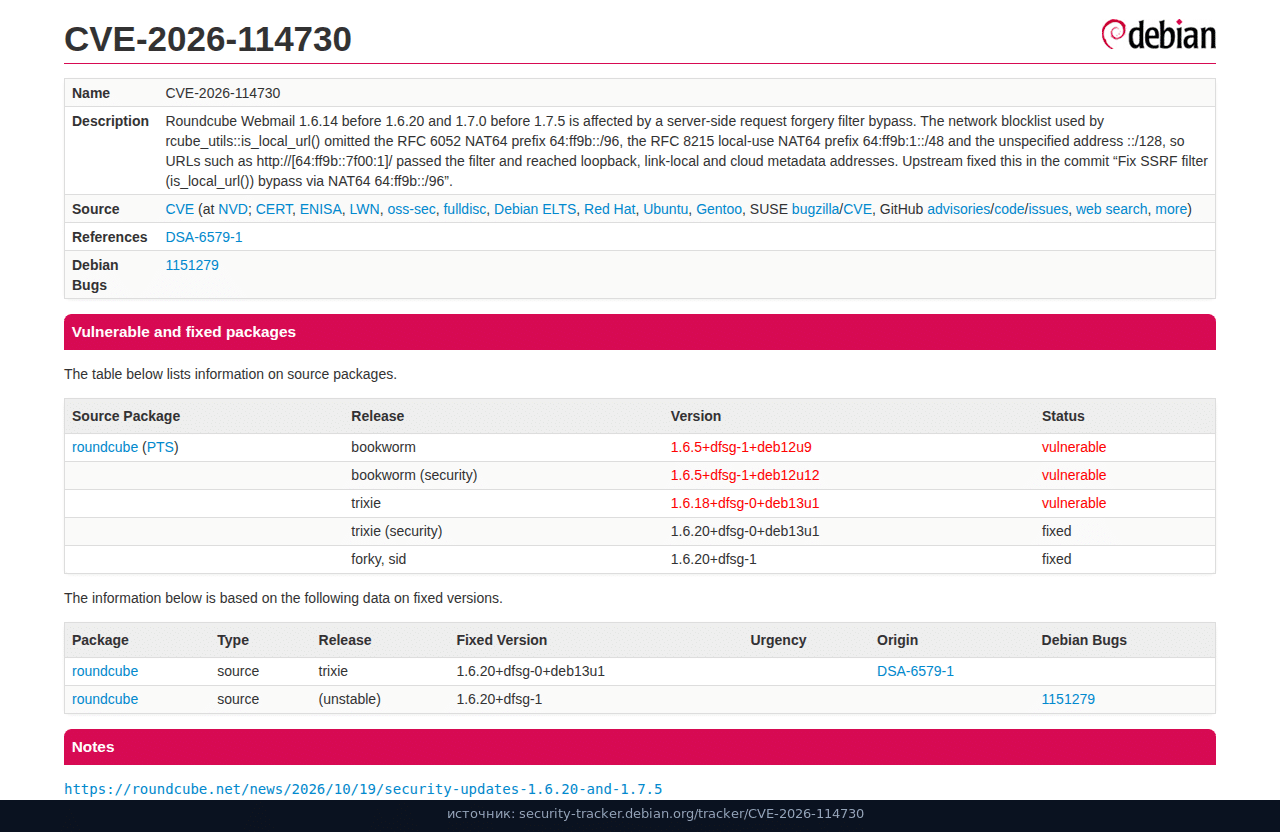Open the PTS link for roundcube

(x=161, y=447)
